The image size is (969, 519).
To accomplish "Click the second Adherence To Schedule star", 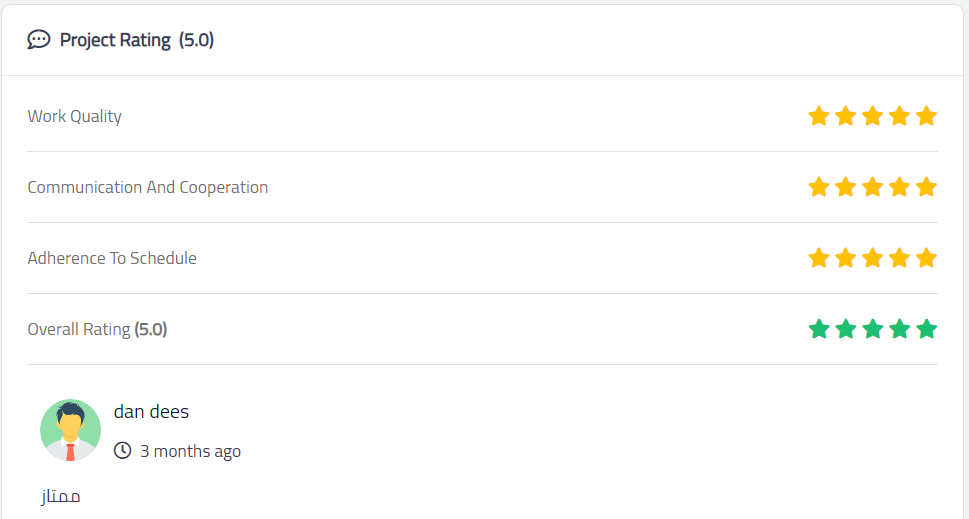I will coord(845,258).
